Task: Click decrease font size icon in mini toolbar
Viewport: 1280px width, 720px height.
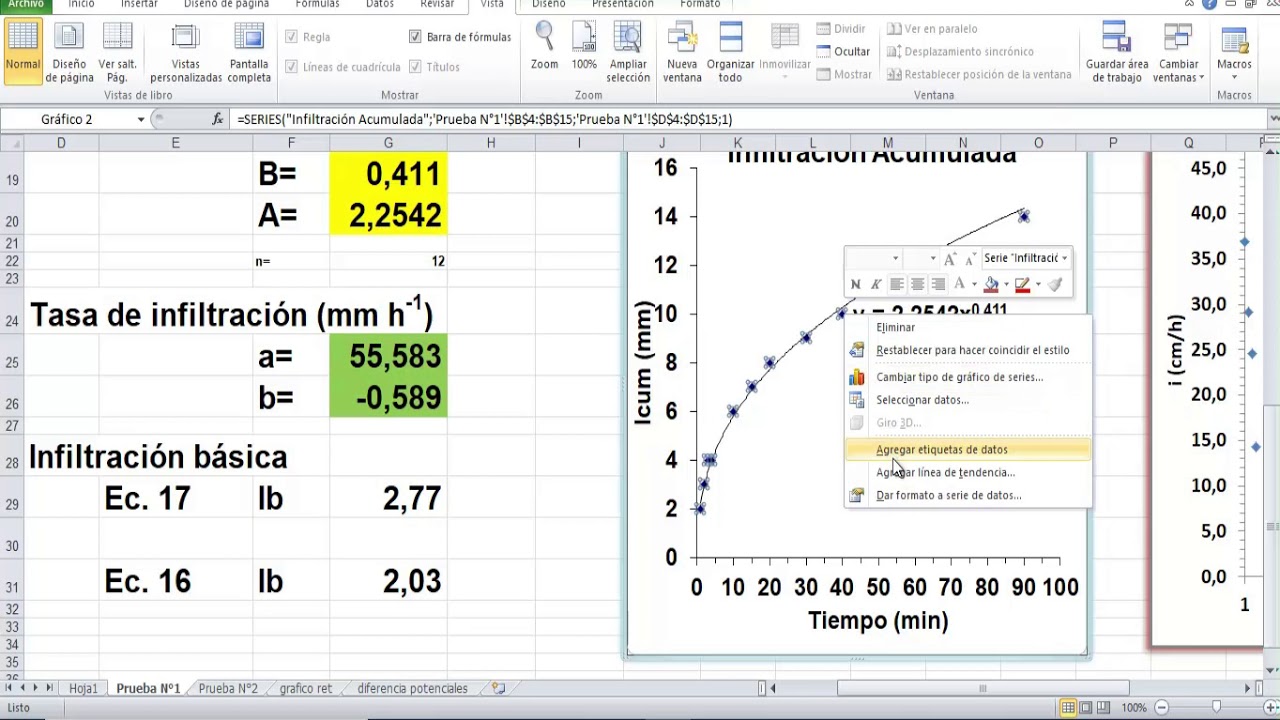Action: click(969, 259)
